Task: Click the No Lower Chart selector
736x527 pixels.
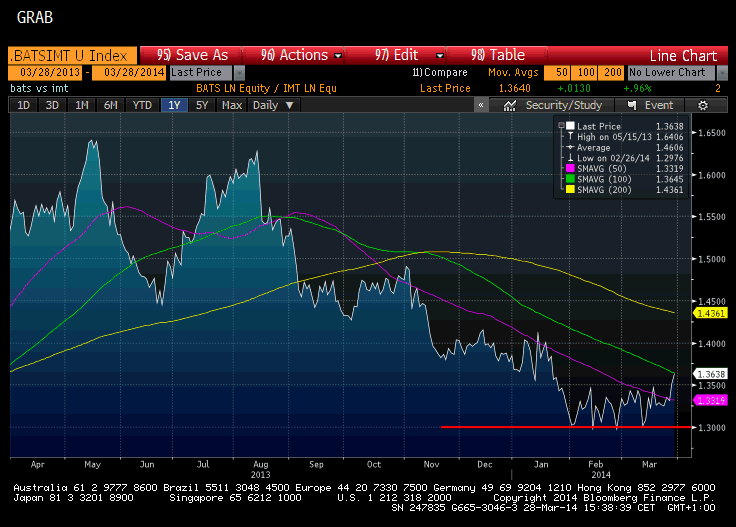Action: (x=671, y=73)
